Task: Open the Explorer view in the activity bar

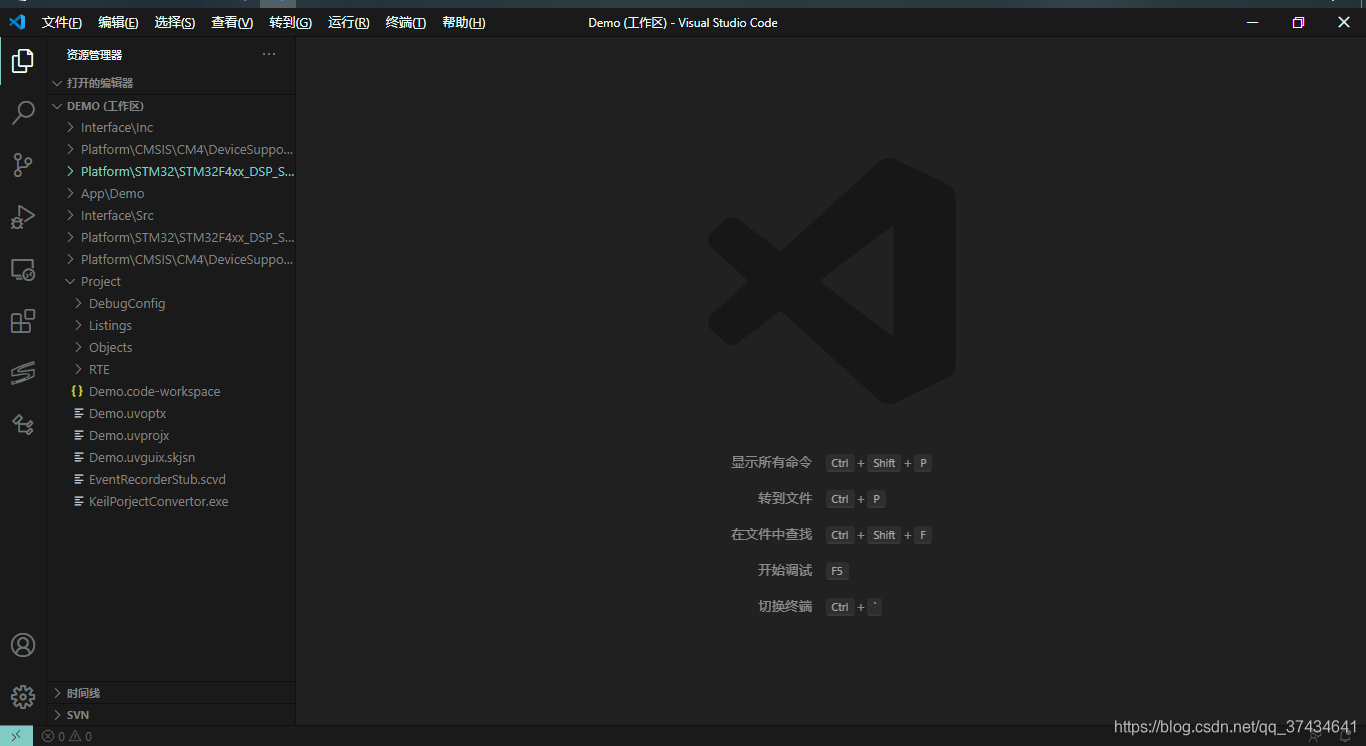Action: coord(22,62)
